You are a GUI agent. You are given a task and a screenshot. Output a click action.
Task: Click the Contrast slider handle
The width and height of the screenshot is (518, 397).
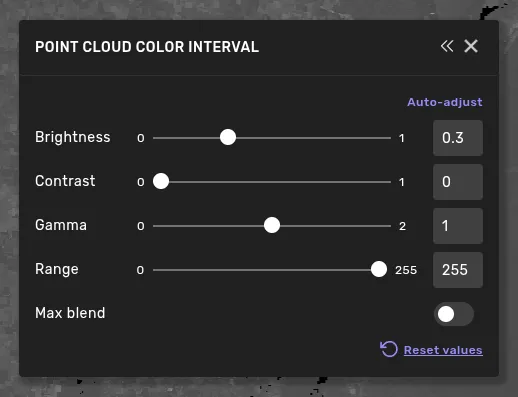pos(161,181)
